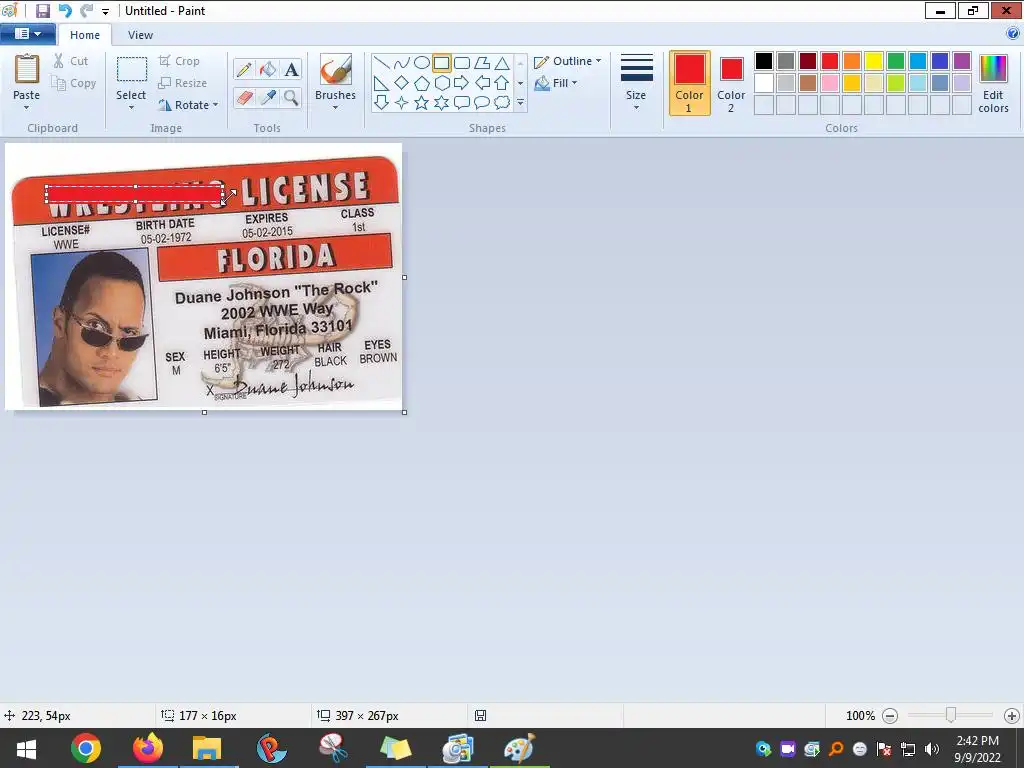Activate Color 1 selector

[690, 83]
